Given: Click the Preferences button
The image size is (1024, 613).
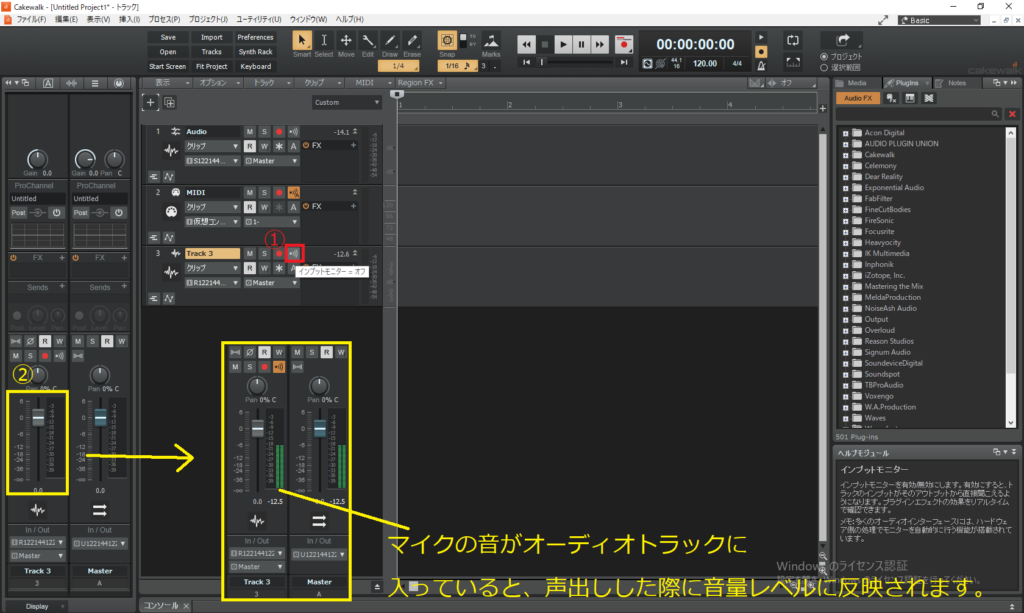Looking at the screenshot, I should click(255, 38).
